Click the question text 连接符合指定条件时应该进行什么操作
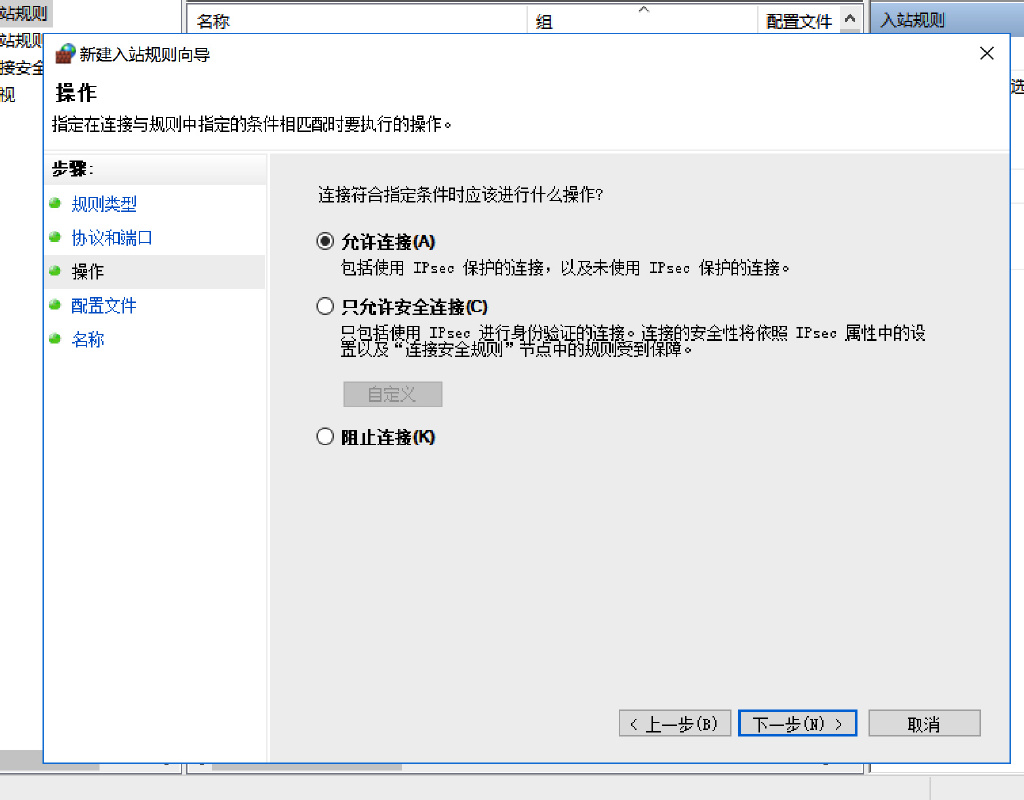 coord(460,195)
